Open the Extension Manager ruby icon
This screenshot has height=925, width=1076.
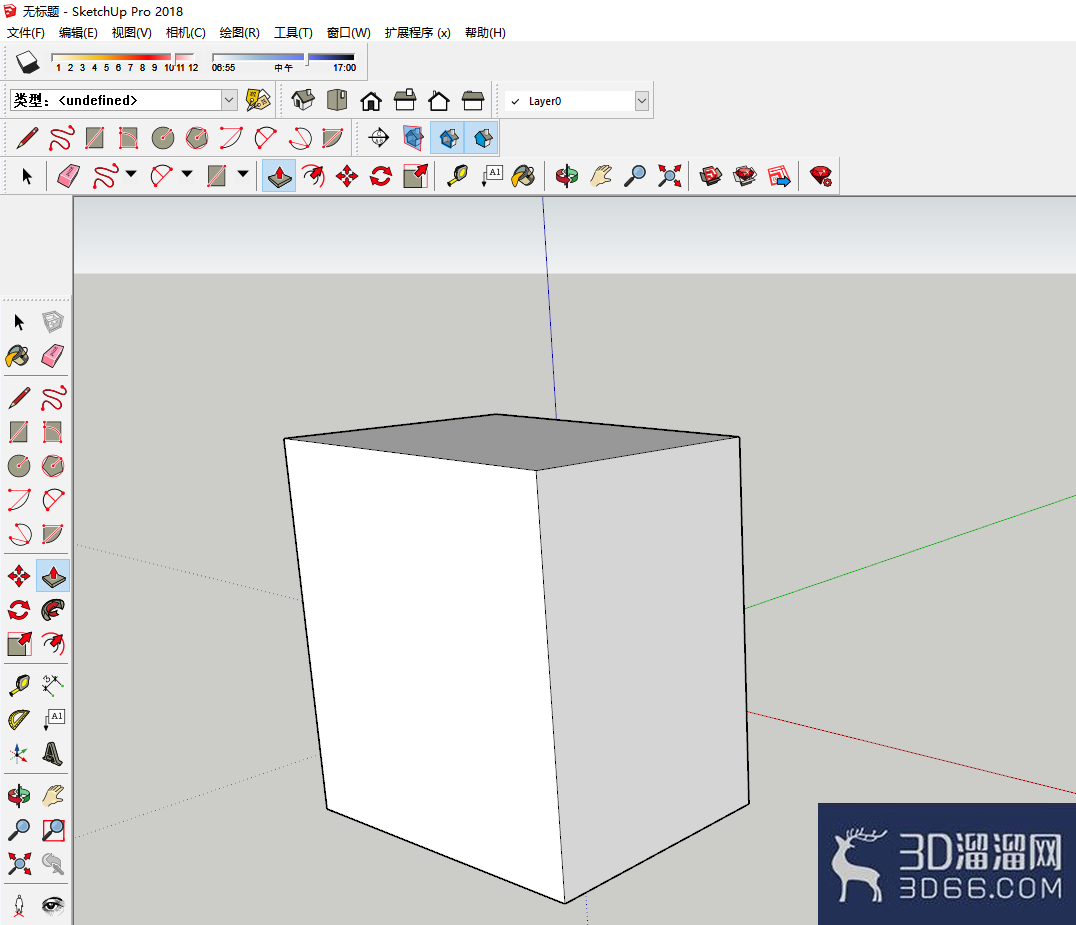click(x=821, y=176)
